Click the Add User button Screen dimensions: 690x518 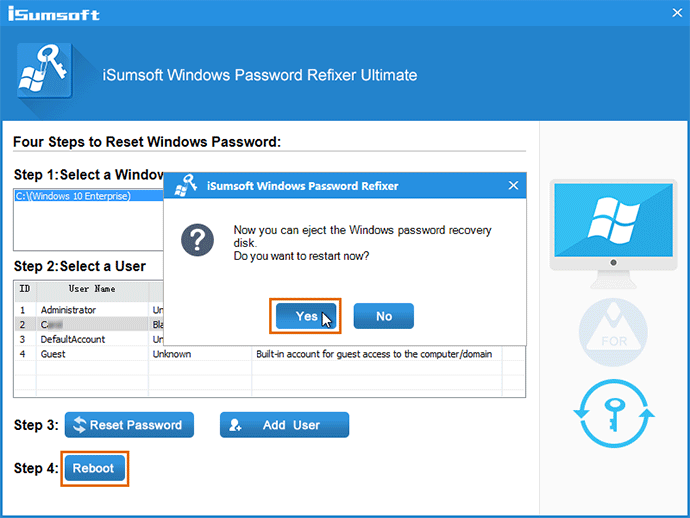click(x=284, y=425)
